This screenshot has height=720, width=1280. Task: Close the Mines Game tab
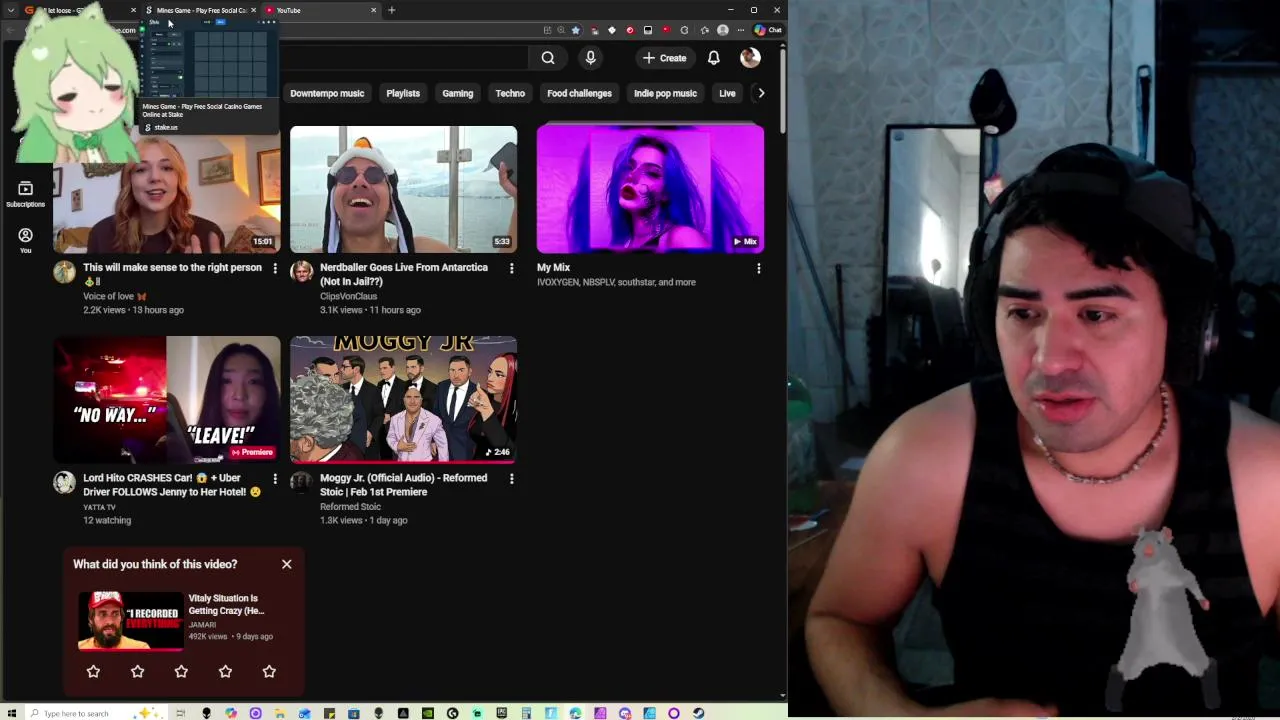coord(254,10)
